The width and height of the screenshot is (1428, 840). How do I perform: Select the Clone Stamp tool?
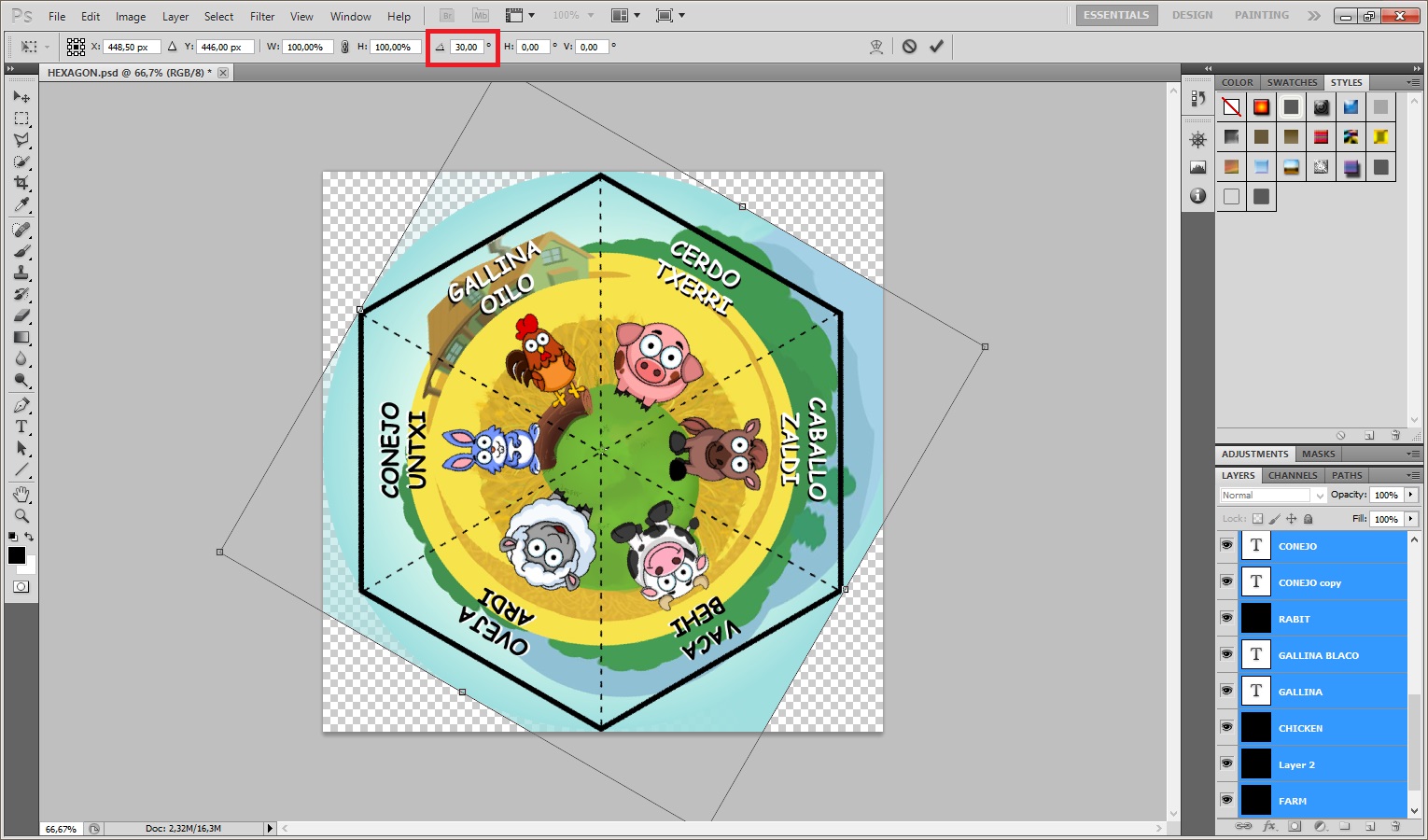[21, 273]
